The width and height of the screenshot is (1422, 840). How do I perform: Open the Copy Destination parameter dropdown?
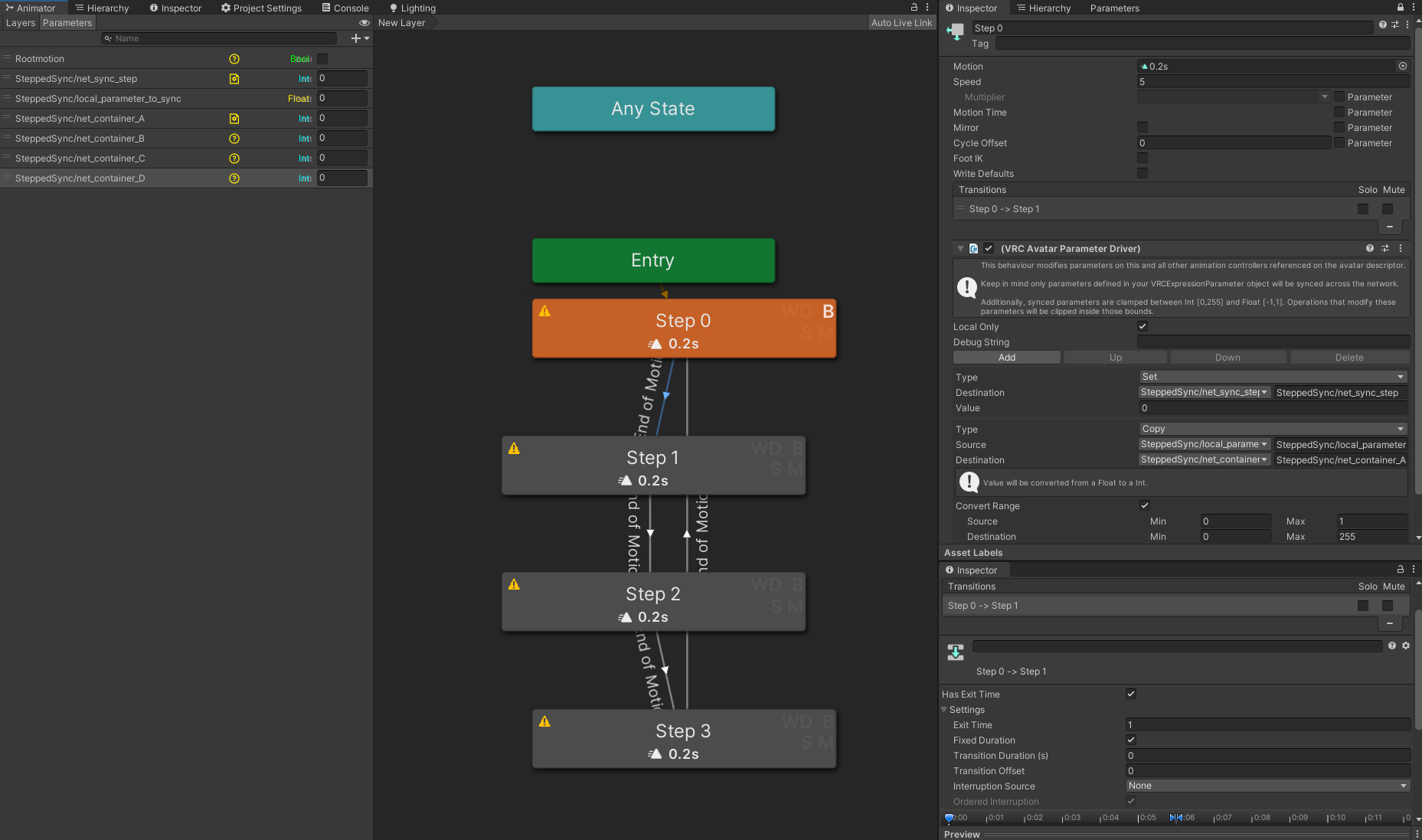[x=1205, y=459]
